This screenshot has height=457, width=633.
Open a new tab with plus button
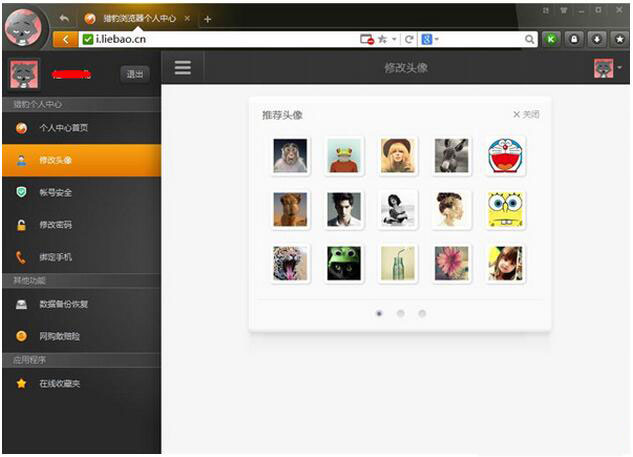pyautogui.click(x=208, y=19)
